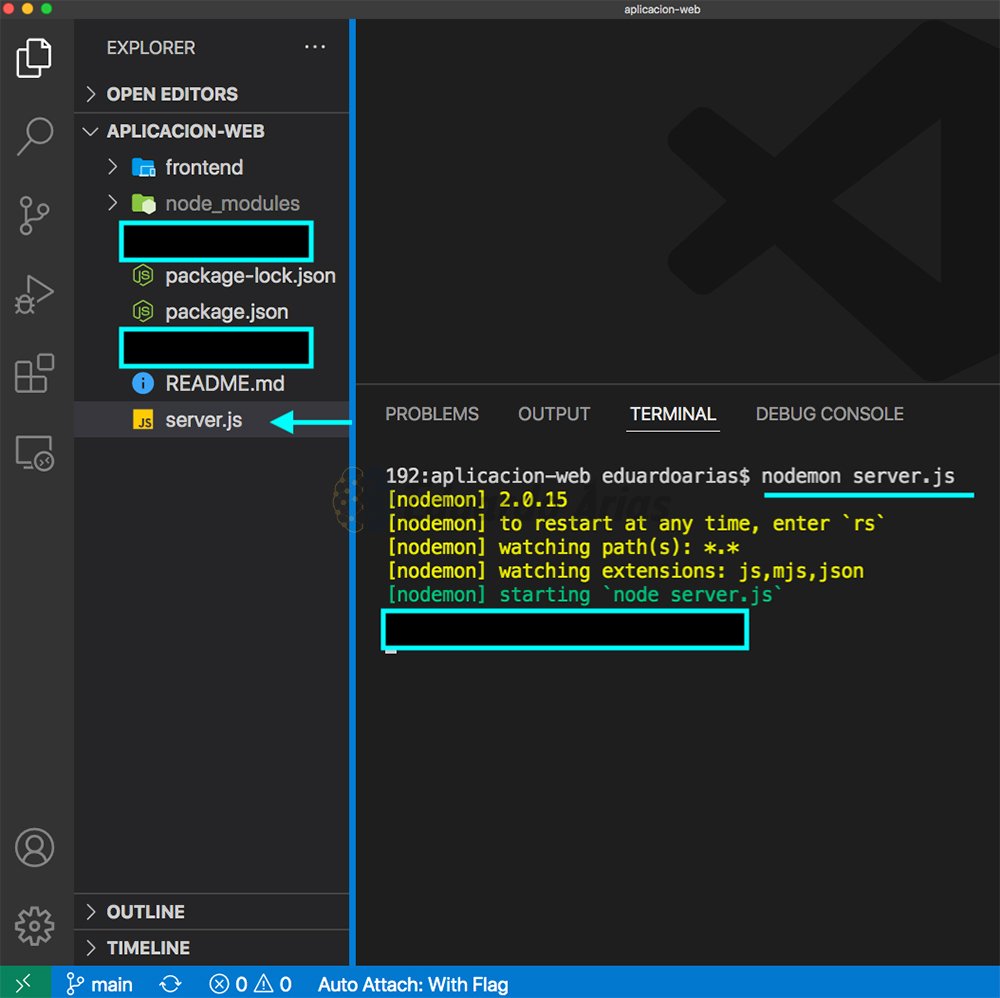Toggle Auto Attach: With Flag
Image resolution: width=1000 pixels, height=998 pixels.
click(413, 984)
